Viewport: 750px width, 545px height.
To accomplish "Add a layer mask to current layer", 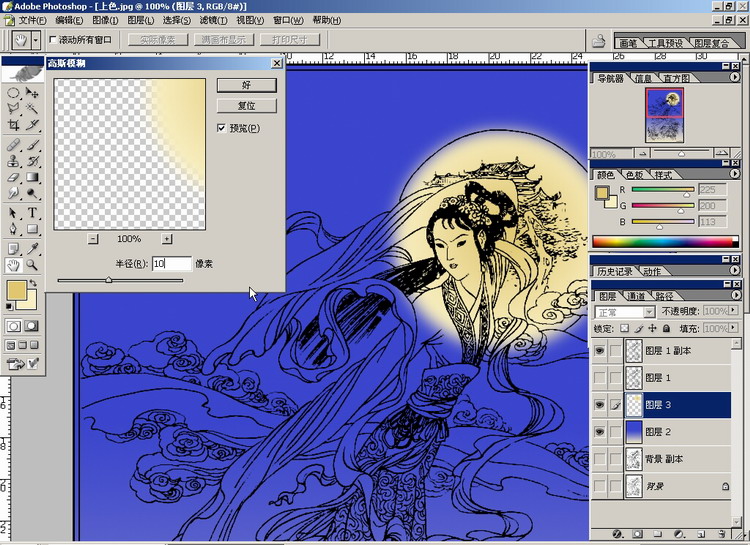I will point(638,534).
